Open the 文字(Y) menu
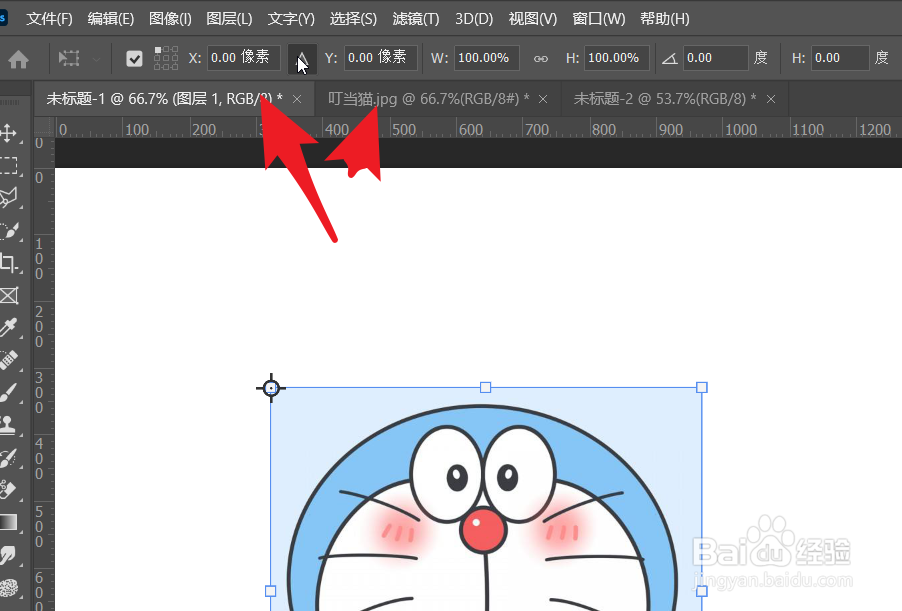Screen dimensions: 902x611 [x=291, y=19]
